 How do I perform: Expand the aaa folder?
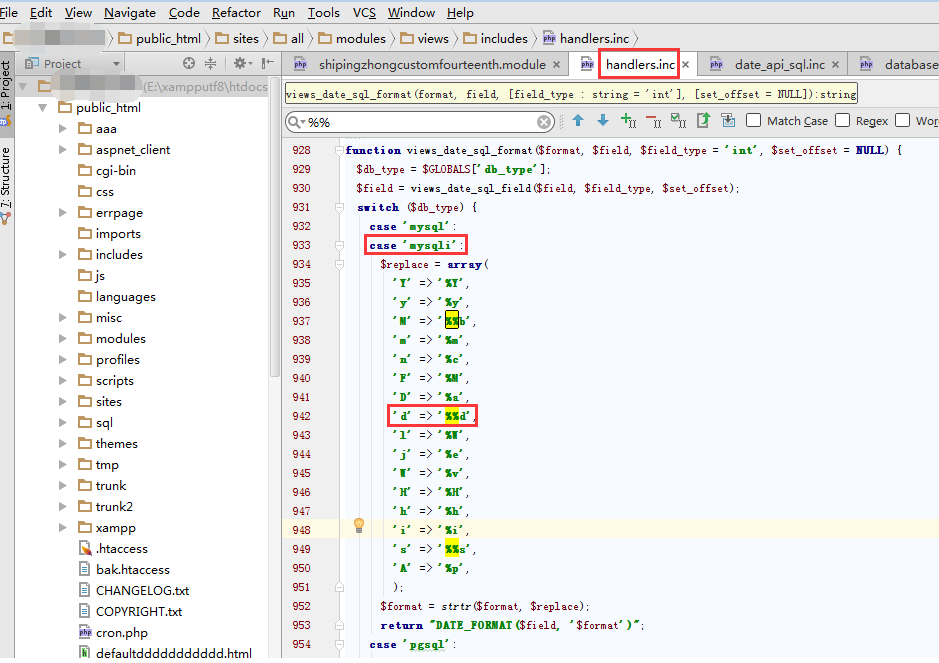click(x=62, y=128)
